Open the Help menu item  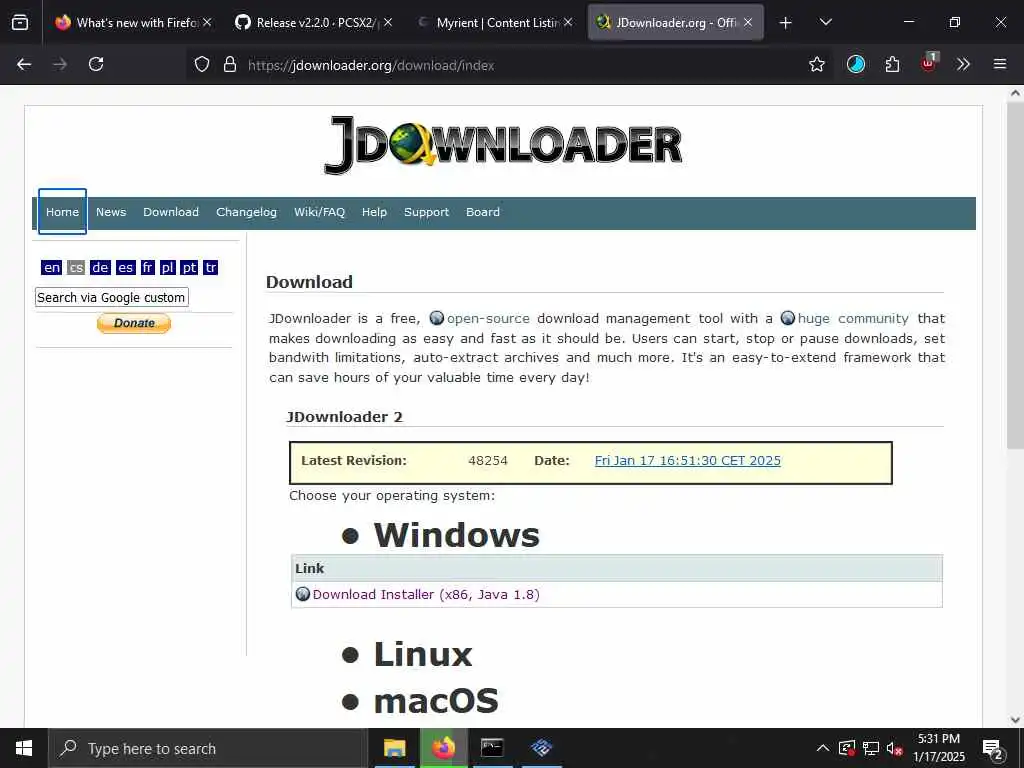pos(374,212)
